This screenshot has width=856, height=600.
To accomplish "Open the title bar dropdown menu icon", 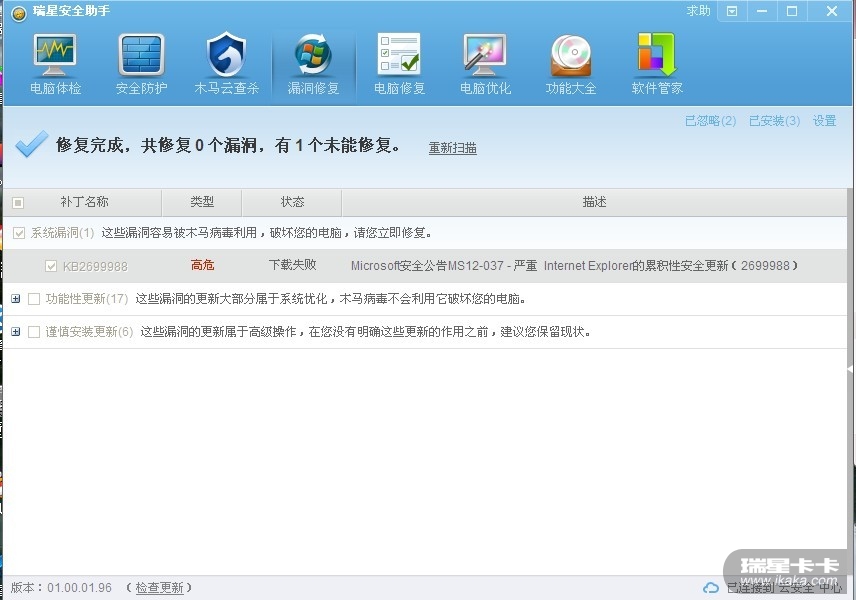I will tap(732, 11).
